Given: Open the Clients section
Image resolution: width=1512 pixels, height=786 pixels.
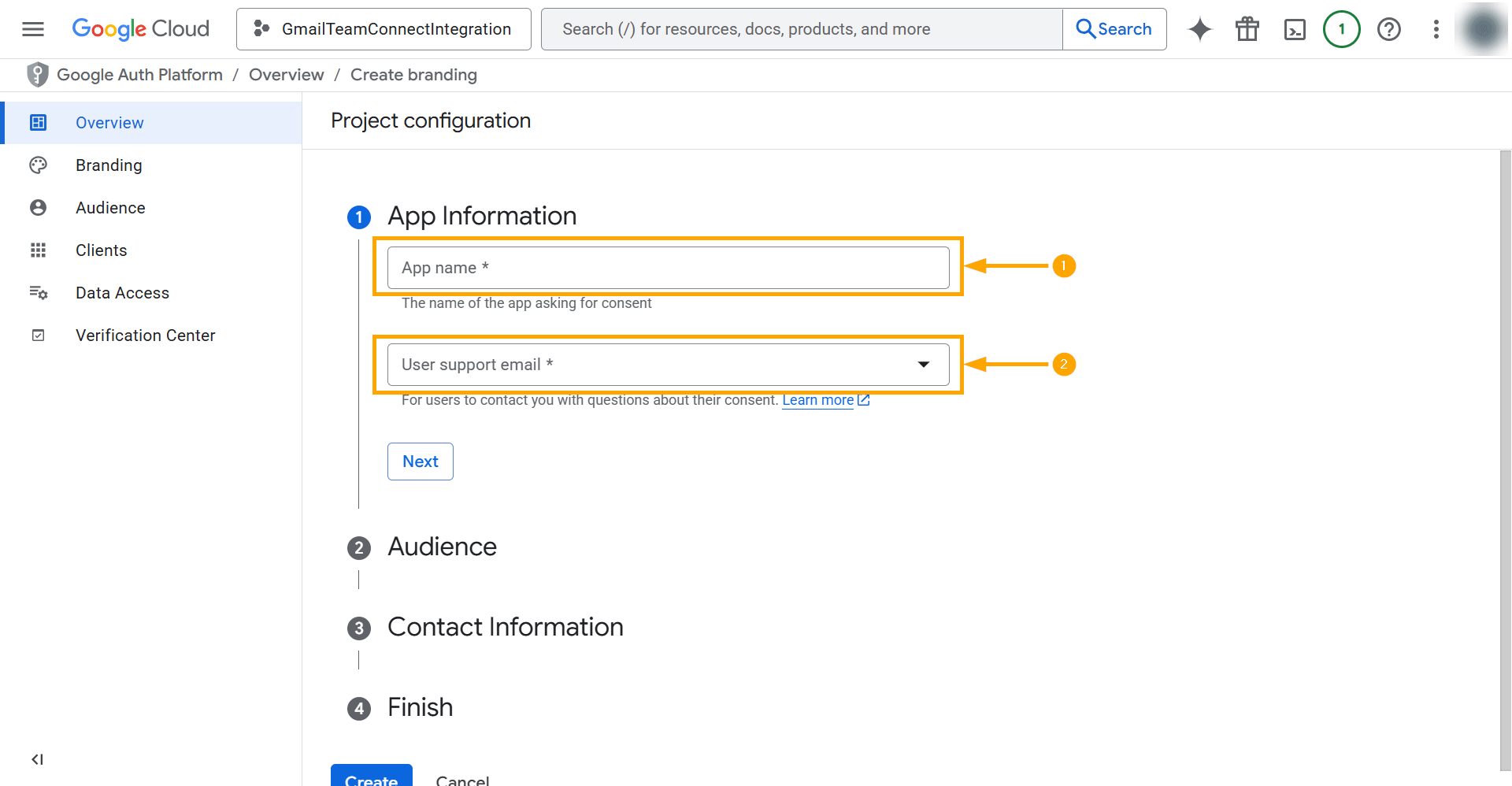Looking at the screenshot, I should [101, 250].
